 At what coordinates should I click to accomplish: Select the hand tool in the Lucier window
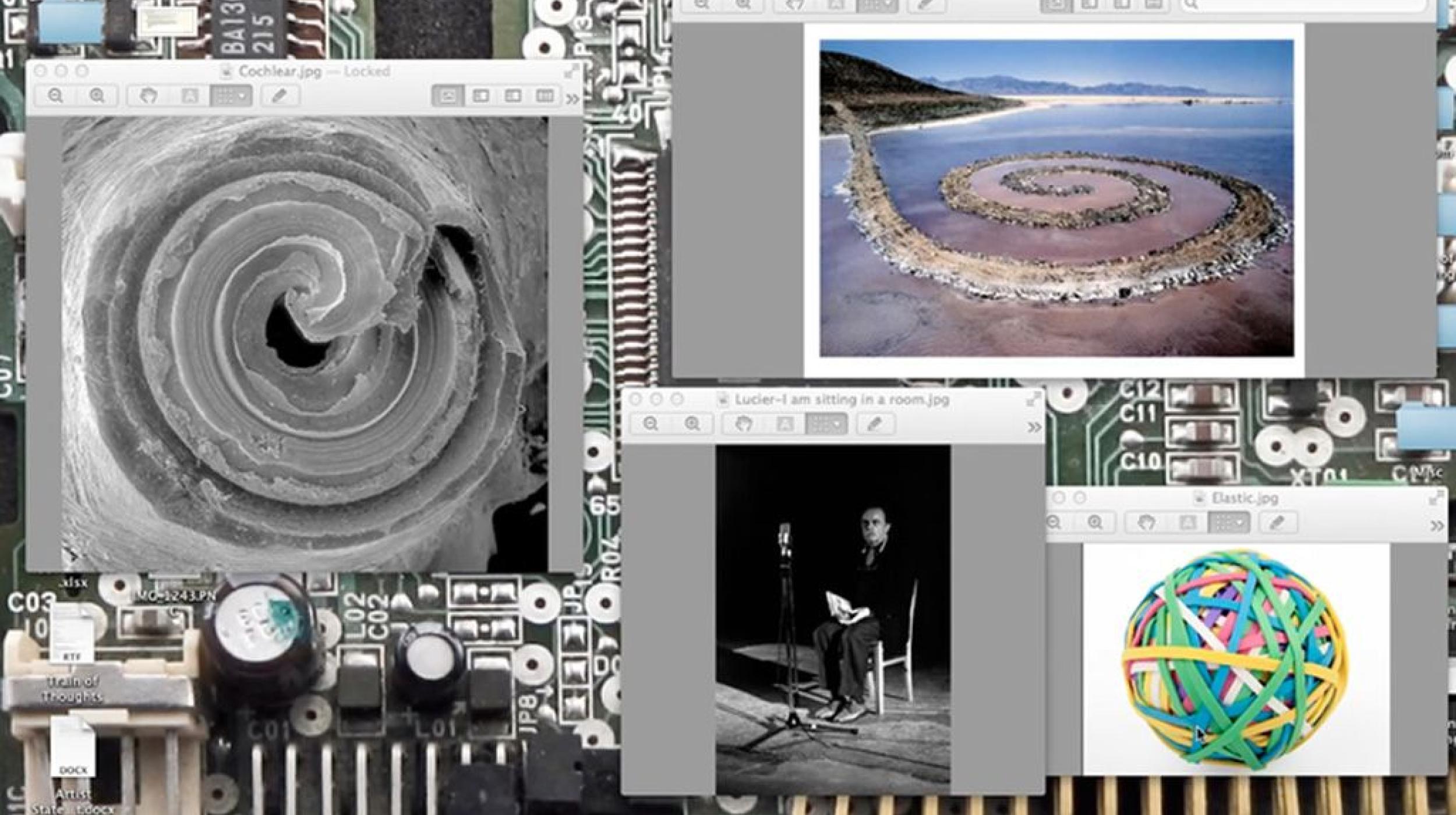coord(744,423)
